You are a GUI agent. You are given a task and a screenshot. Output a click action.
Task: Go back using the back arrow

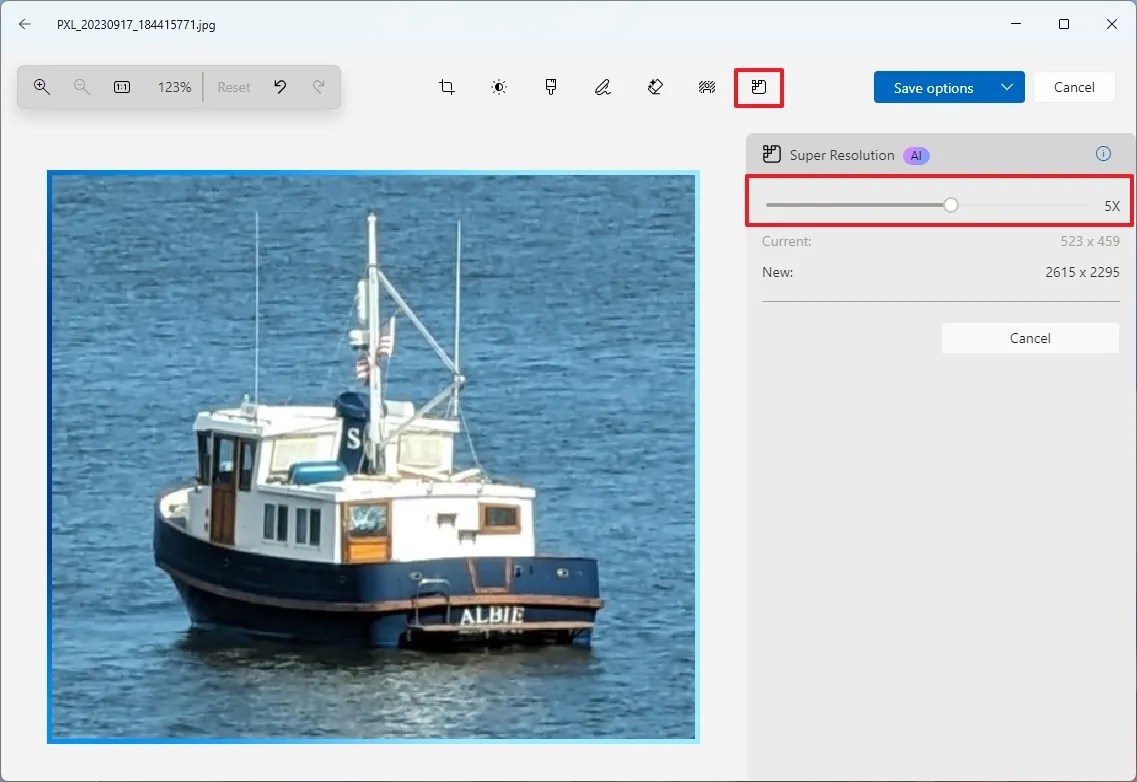point(25,24)
